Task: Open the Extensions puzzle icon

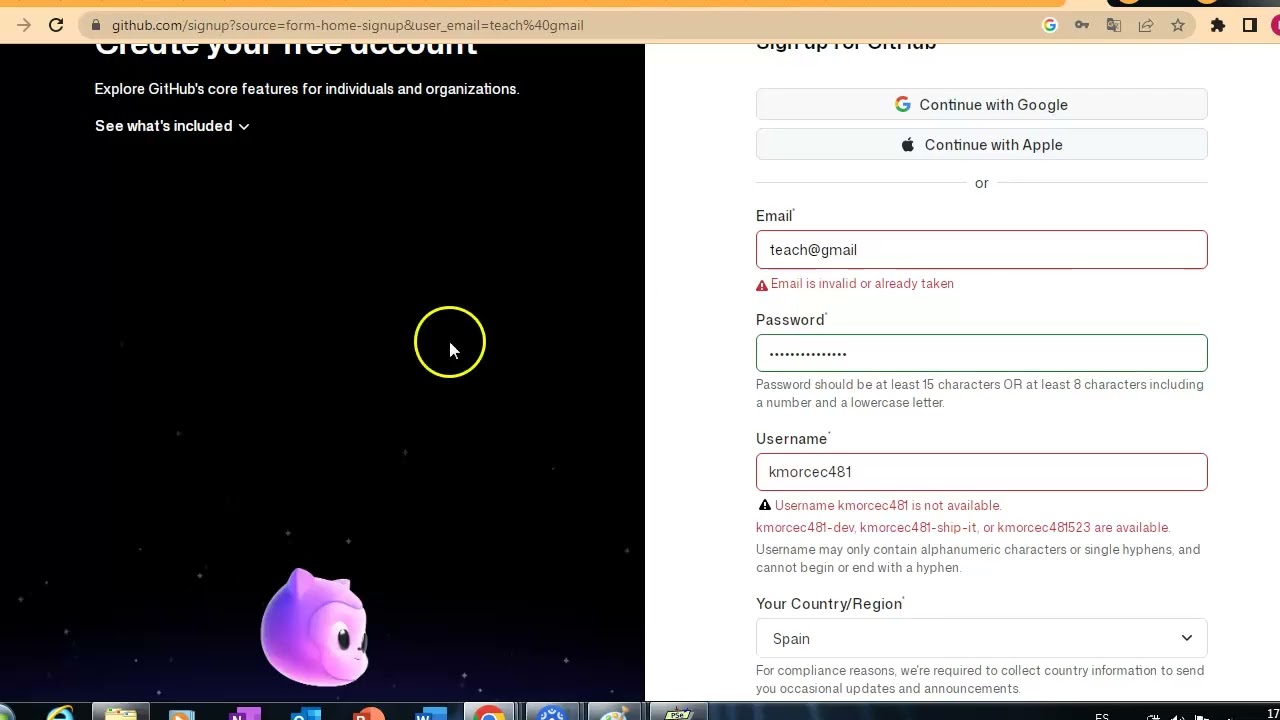Action: (1218, 25)
